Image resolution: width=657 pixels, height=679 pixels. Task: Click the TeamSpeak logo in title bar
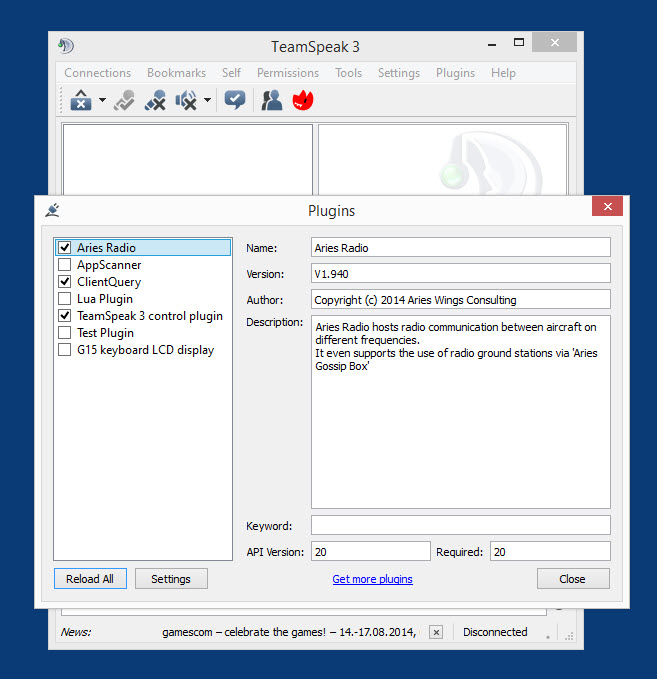point(66,46)
